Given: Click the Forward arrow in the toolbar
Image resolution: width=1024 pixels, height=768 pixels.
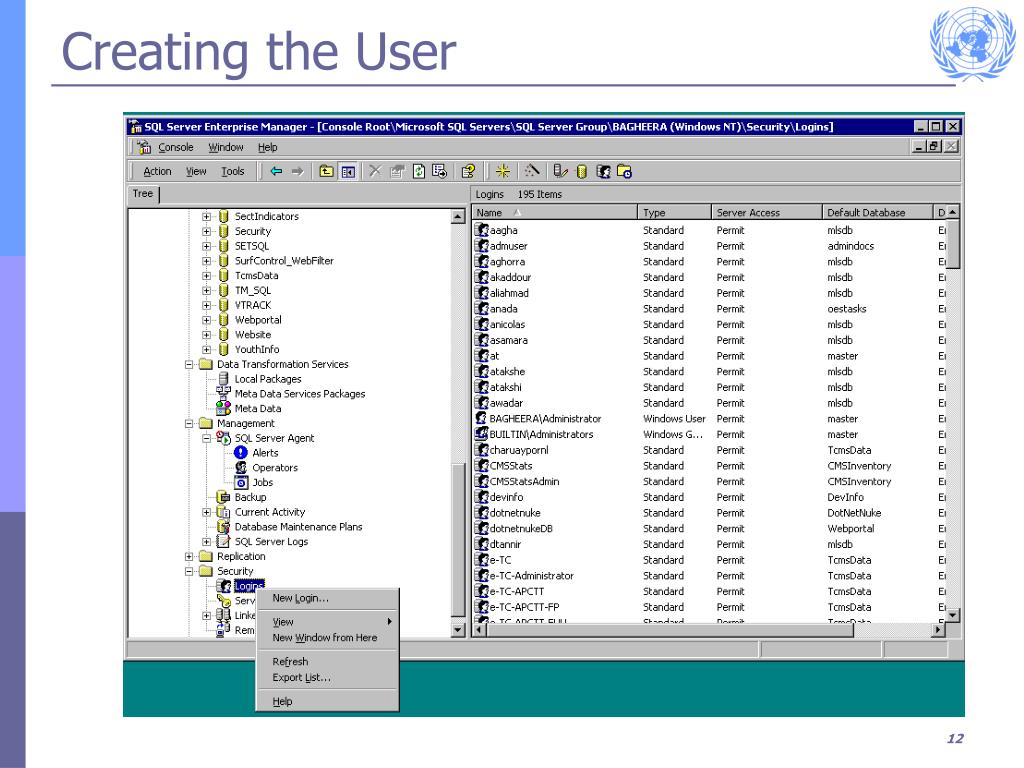Looking at the screenshot, I should coord(298,171).
